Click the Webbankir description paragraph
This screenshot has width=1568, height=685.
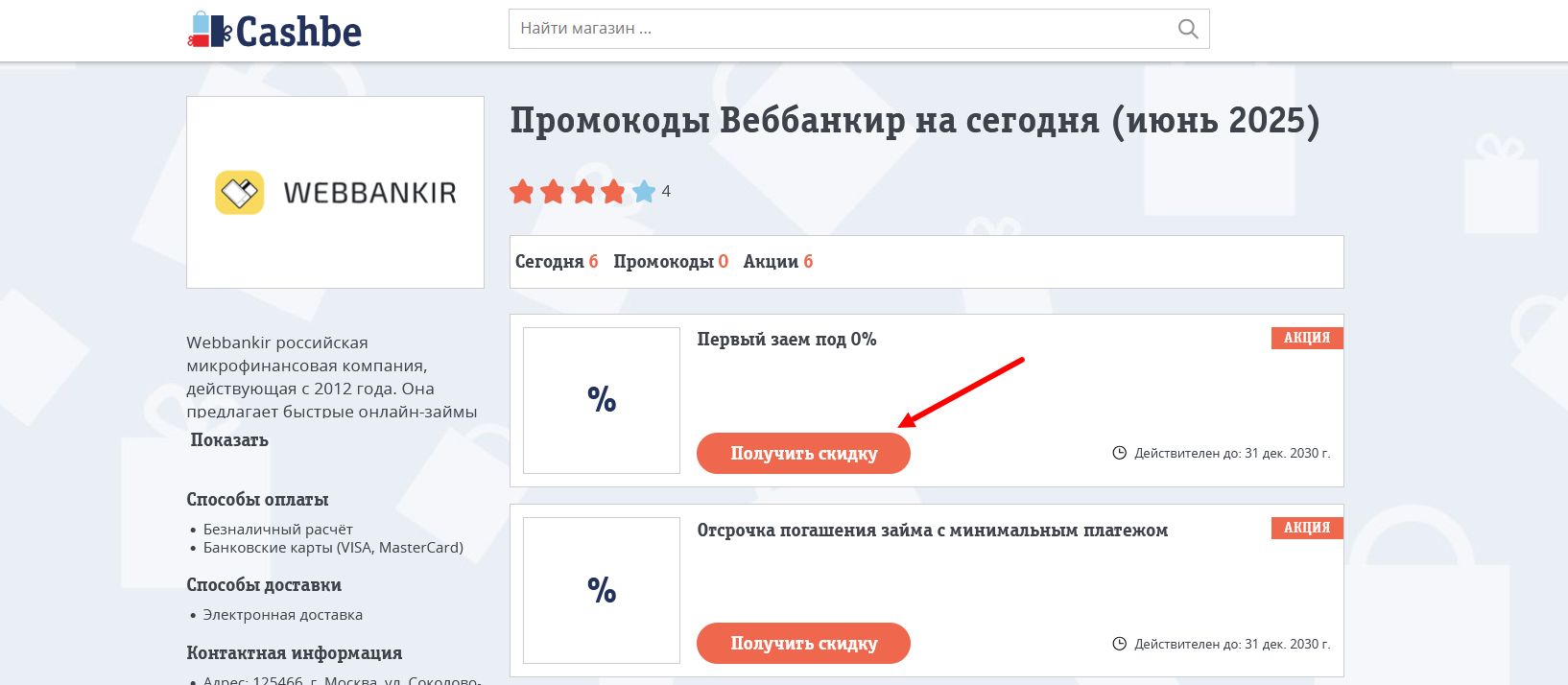point(332,376)
